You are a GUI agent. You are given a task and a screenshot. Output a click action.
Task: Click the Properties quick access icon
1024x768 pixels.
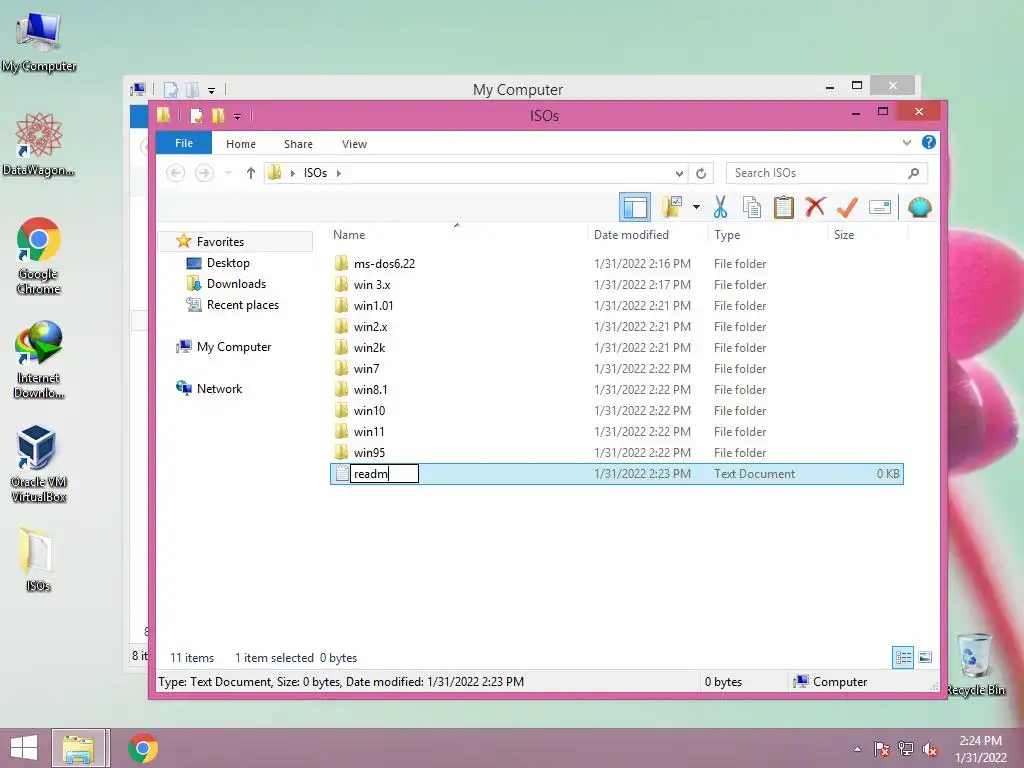coord(196,116)
